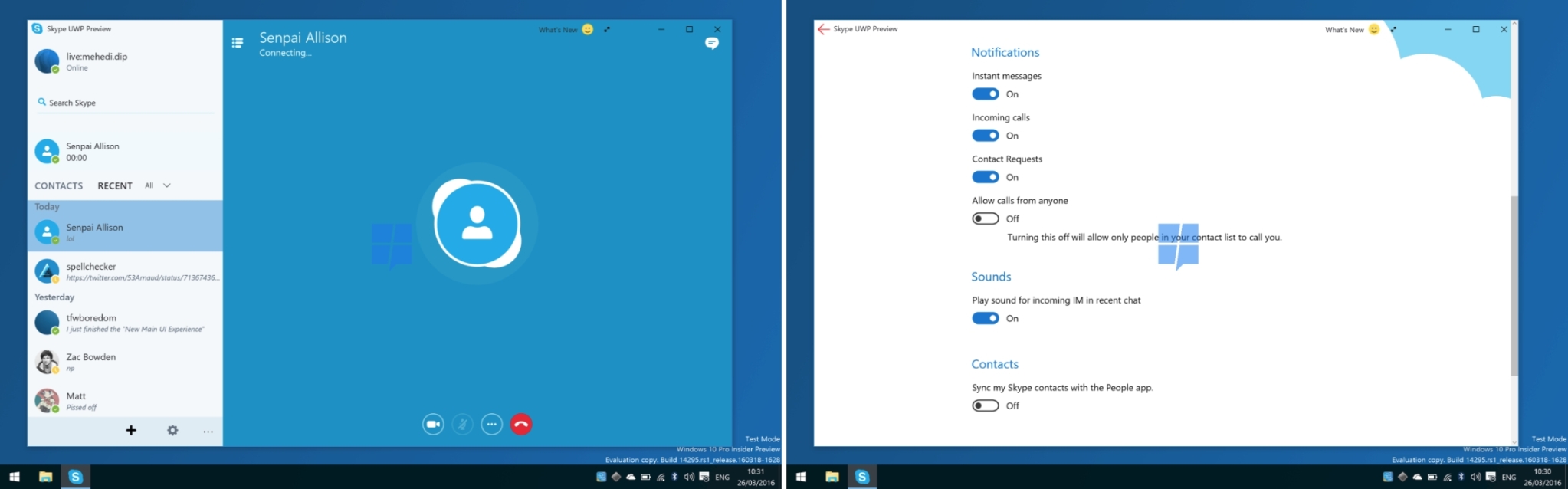Viewport: 1568px width, 489px height.
Task: Turn off Play sound for incoming IM toggle
Action: (986, 318)
